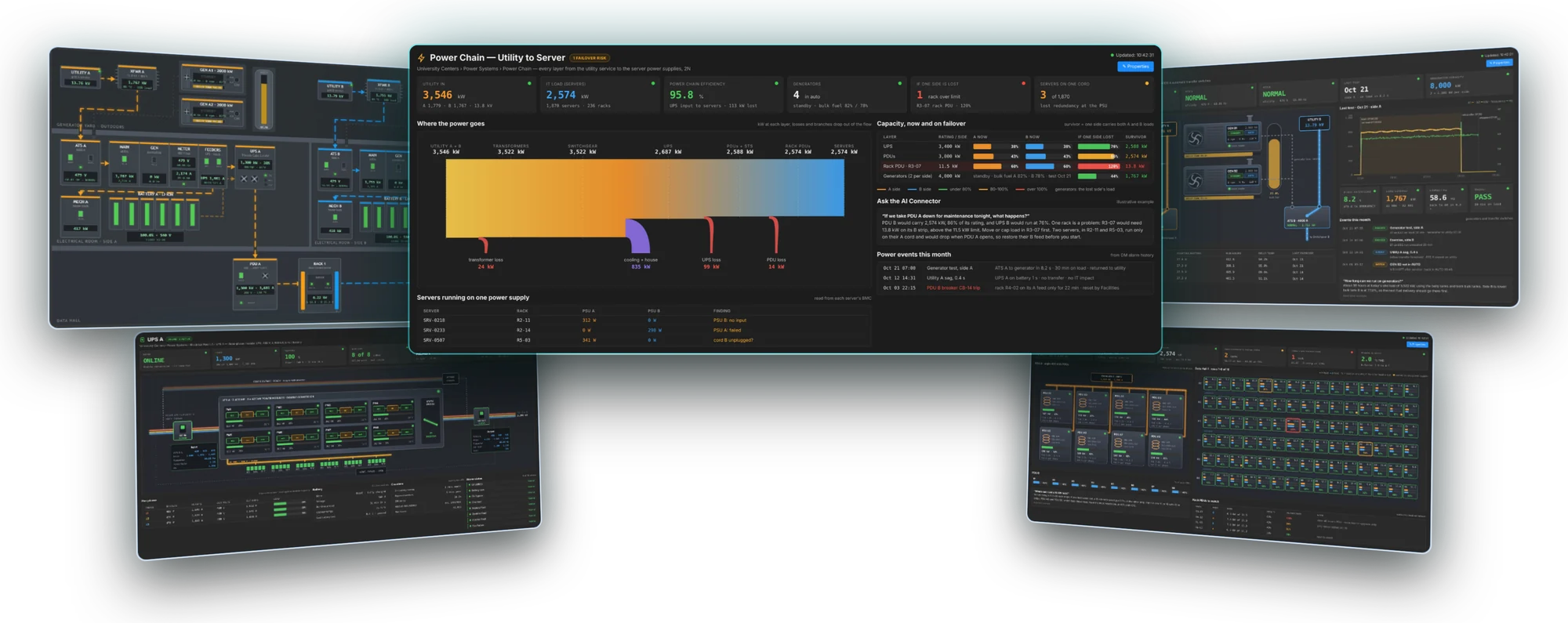Click the amber status dot on 'Servers on one cord' card

click(x=1146, y=83)
